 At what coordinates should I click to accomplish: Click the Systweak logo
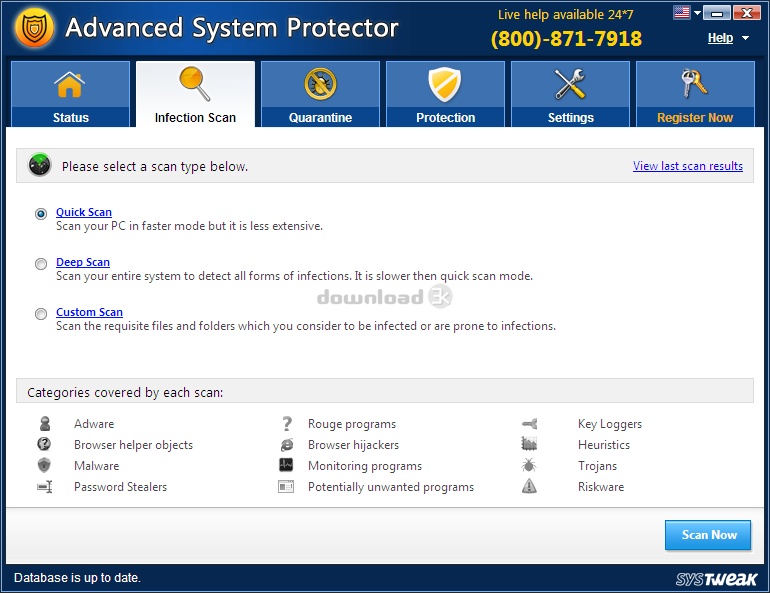pyautogui.click(x=716, y=579)
